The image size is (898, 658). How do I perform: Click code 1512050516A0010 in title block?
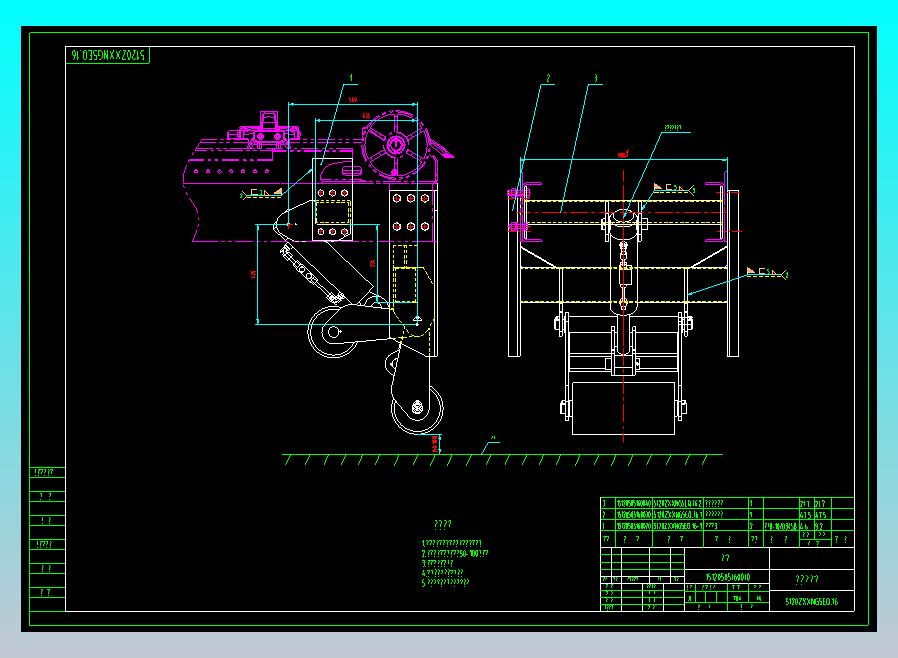(x=727, y=577)
